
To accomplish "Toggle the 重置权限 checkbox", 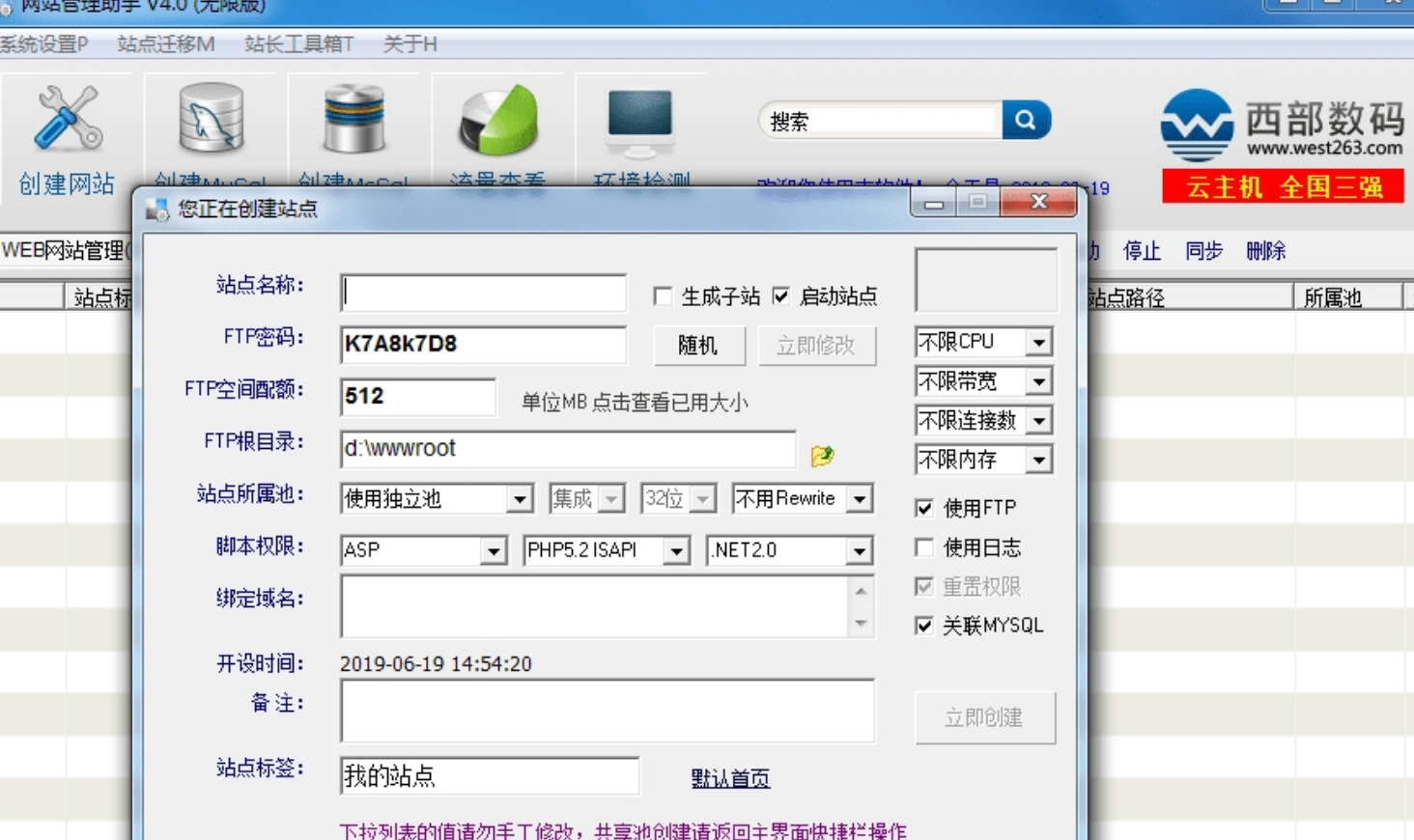I will coord(924,587).
